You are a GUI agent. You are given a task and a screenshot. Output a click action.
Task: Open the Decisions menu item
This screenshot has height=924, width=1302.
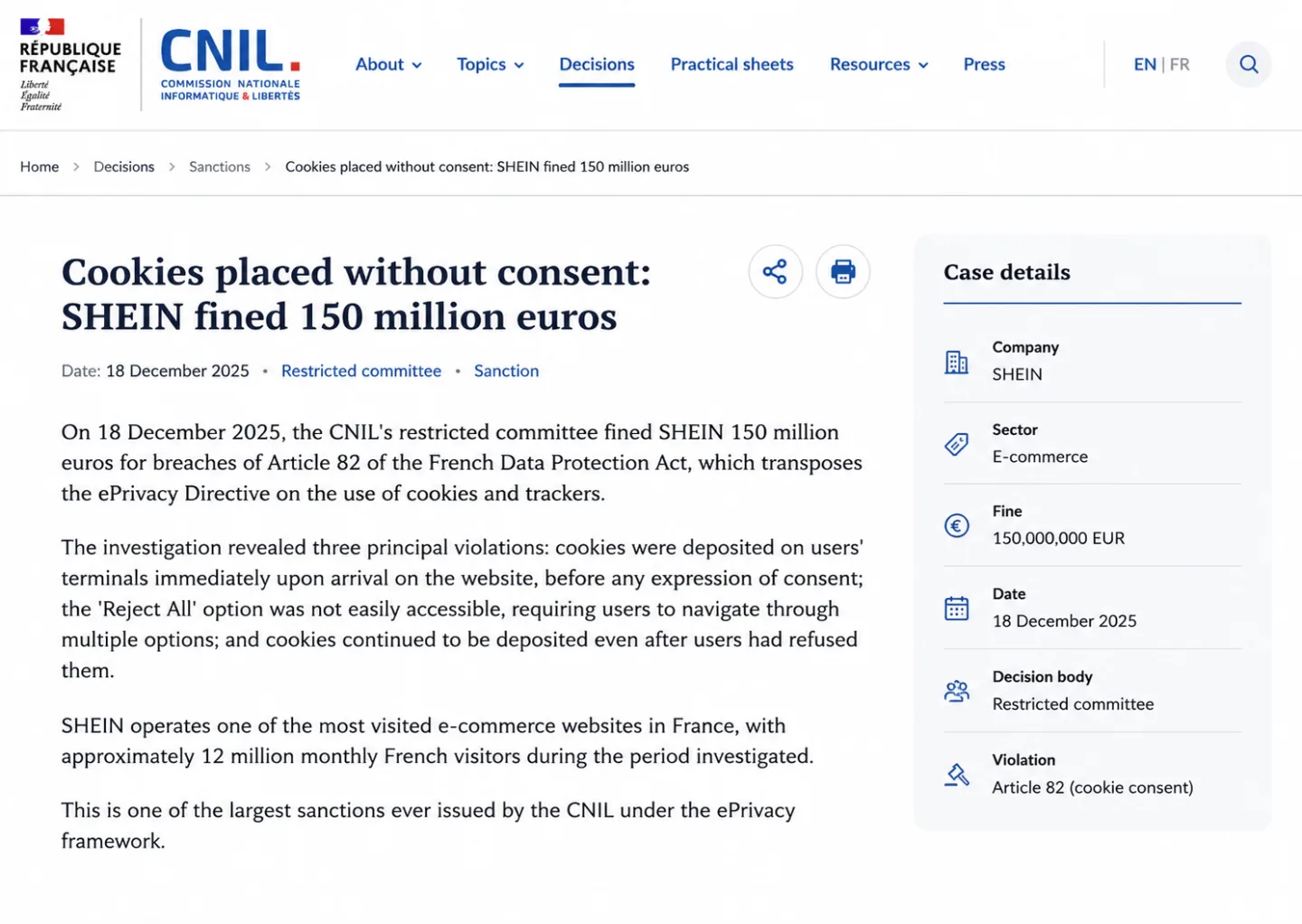tap(597, 64)
